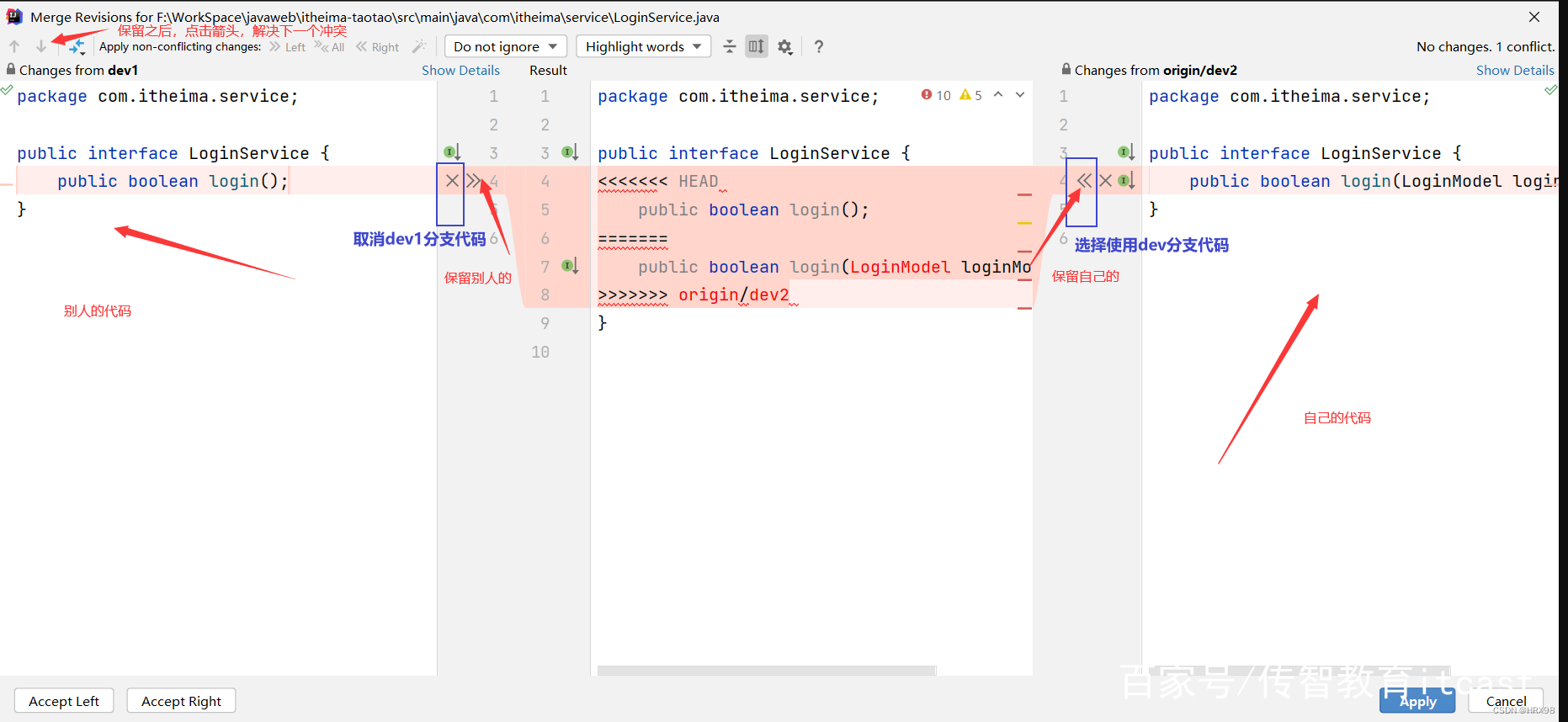Viewport: 1568px width, 722px height.
Task: Open the 'Do not ignore' whitespace dropdown
Action: pyautogui.click(x=505, y=46)
